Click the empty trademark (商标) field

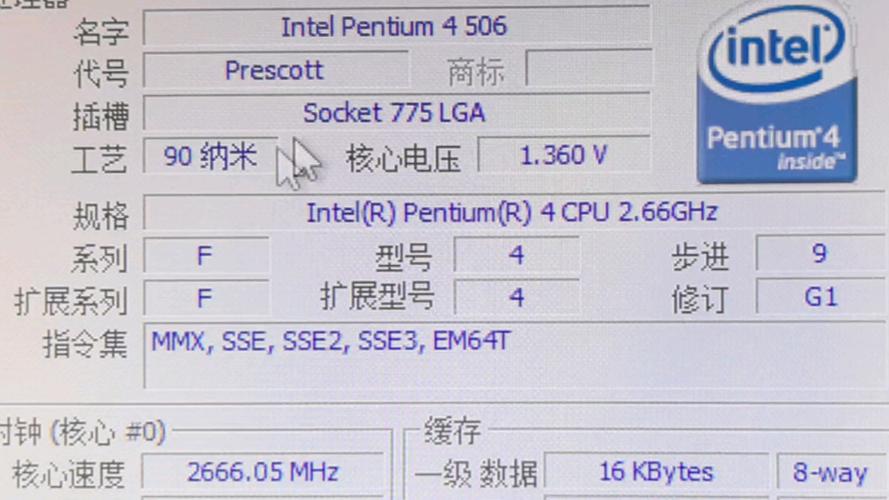click(x=589, y=69)
